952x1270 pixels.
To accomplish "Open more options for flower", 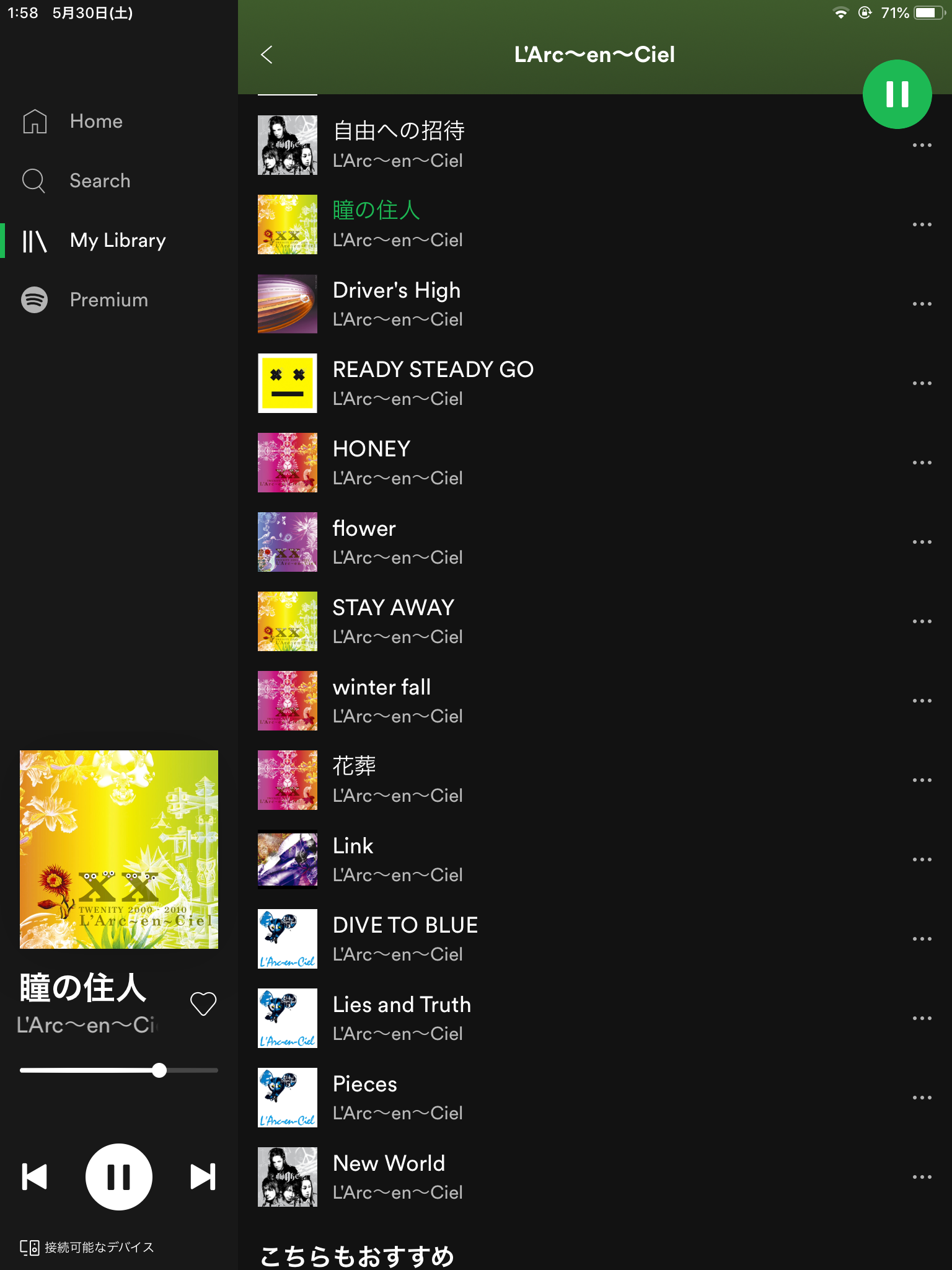I will point(922,542).
